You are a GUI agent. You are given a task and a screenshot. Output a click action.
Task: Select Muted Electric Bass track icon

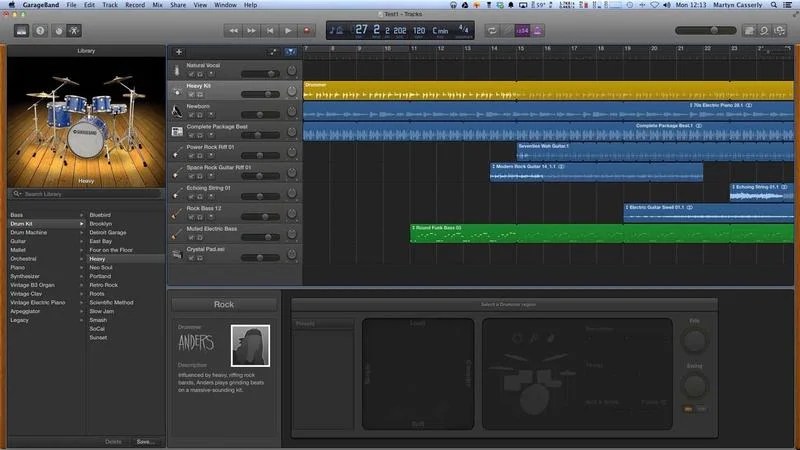click(x=177, y=234)
